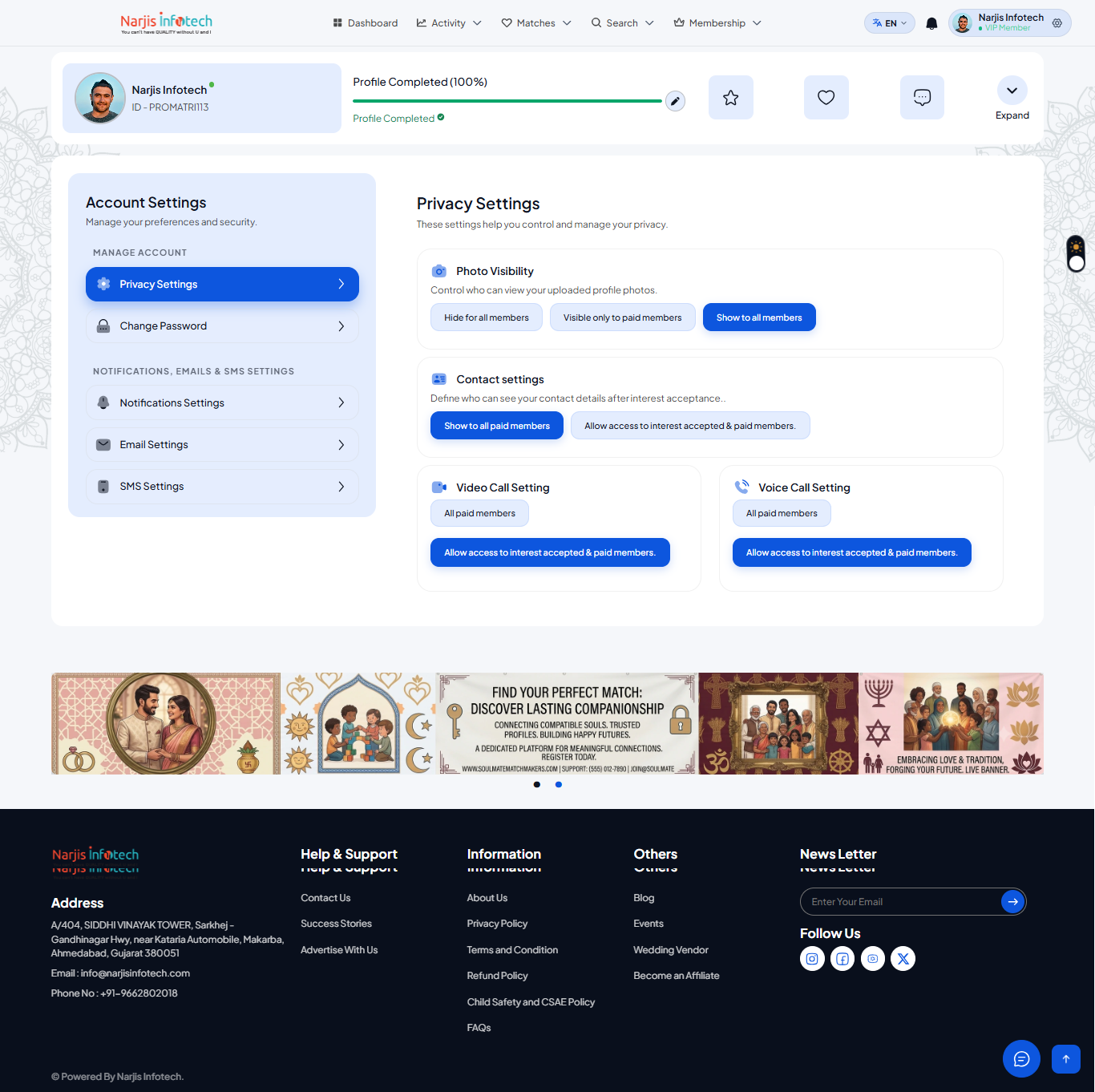Click the wedding couple banner image
The image size is (1095, 1092).
point(166,723)
